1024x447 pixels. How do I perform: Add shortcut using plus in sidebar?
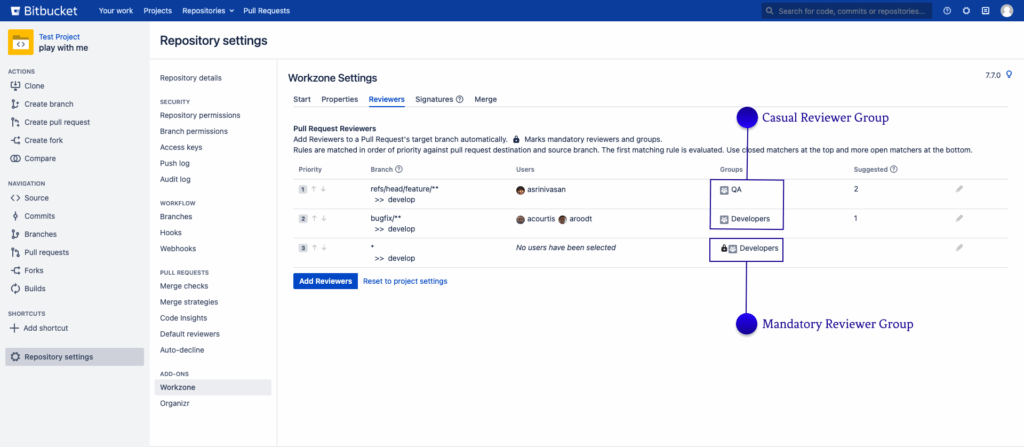coord(15,328)
